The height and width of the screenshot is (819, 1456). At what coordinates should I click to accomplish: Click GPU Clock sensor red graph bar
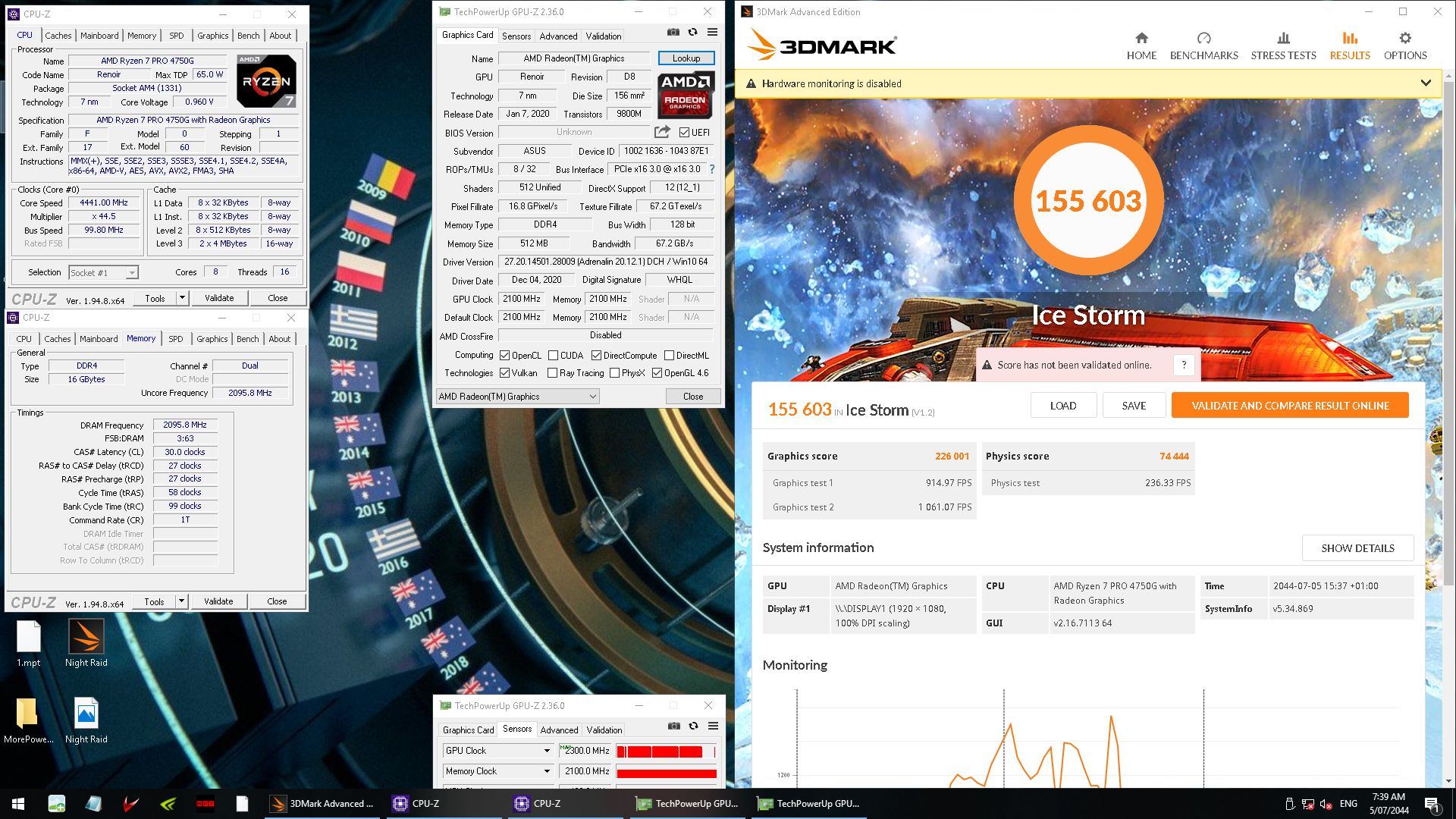666,752
